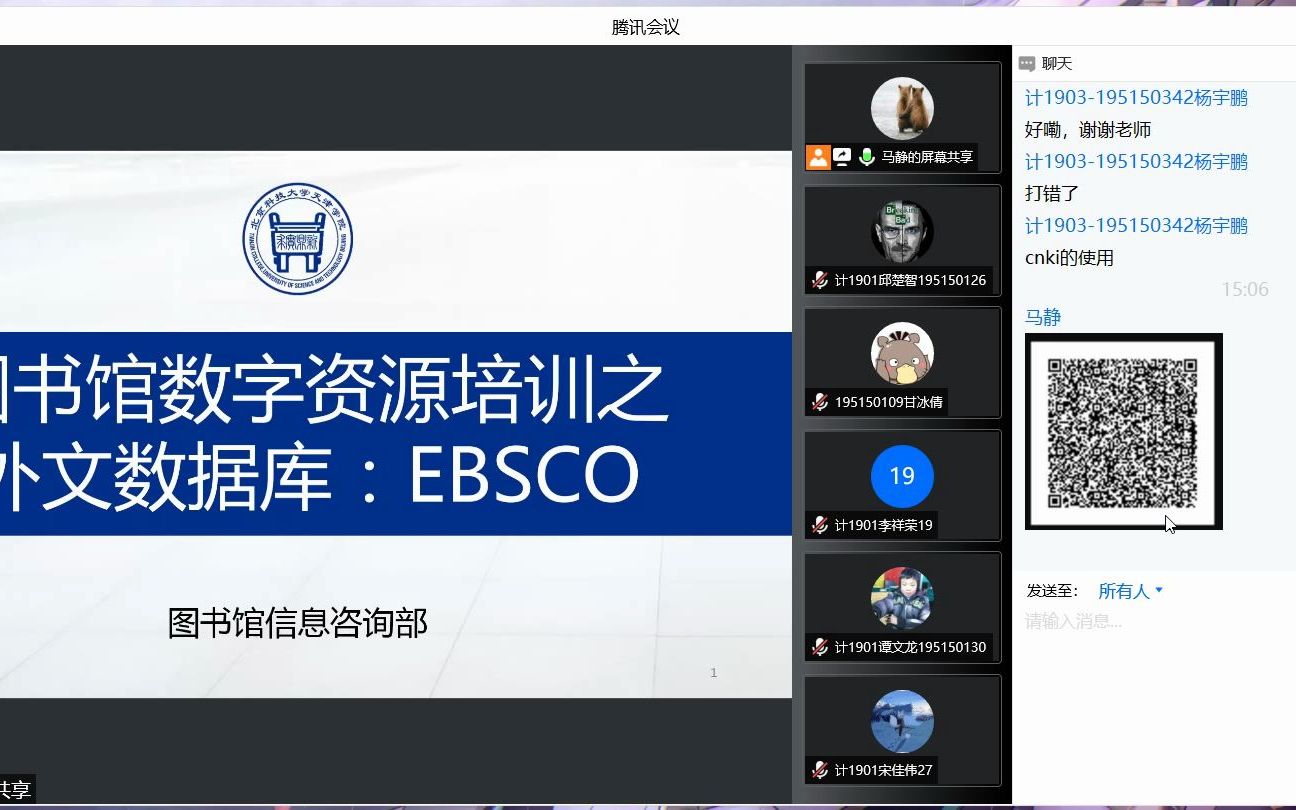Click 图书馆信息咨询部 text on slide
Viewport: 1296px width, 810px height.
click(x=298, y=623)
